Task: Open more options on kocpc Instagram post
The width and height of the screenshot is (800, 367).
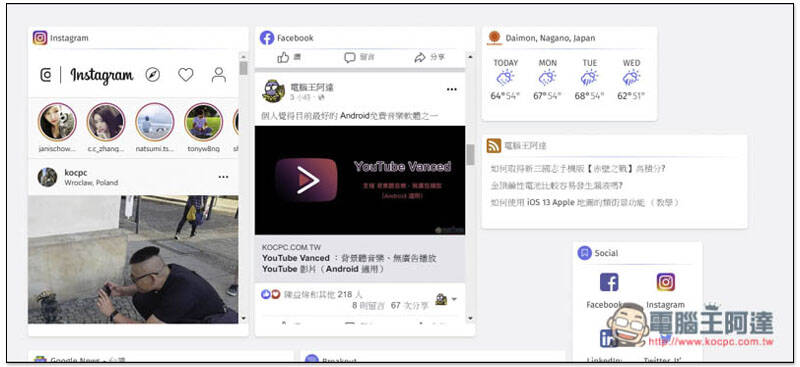Action: (x=223, y=177)
